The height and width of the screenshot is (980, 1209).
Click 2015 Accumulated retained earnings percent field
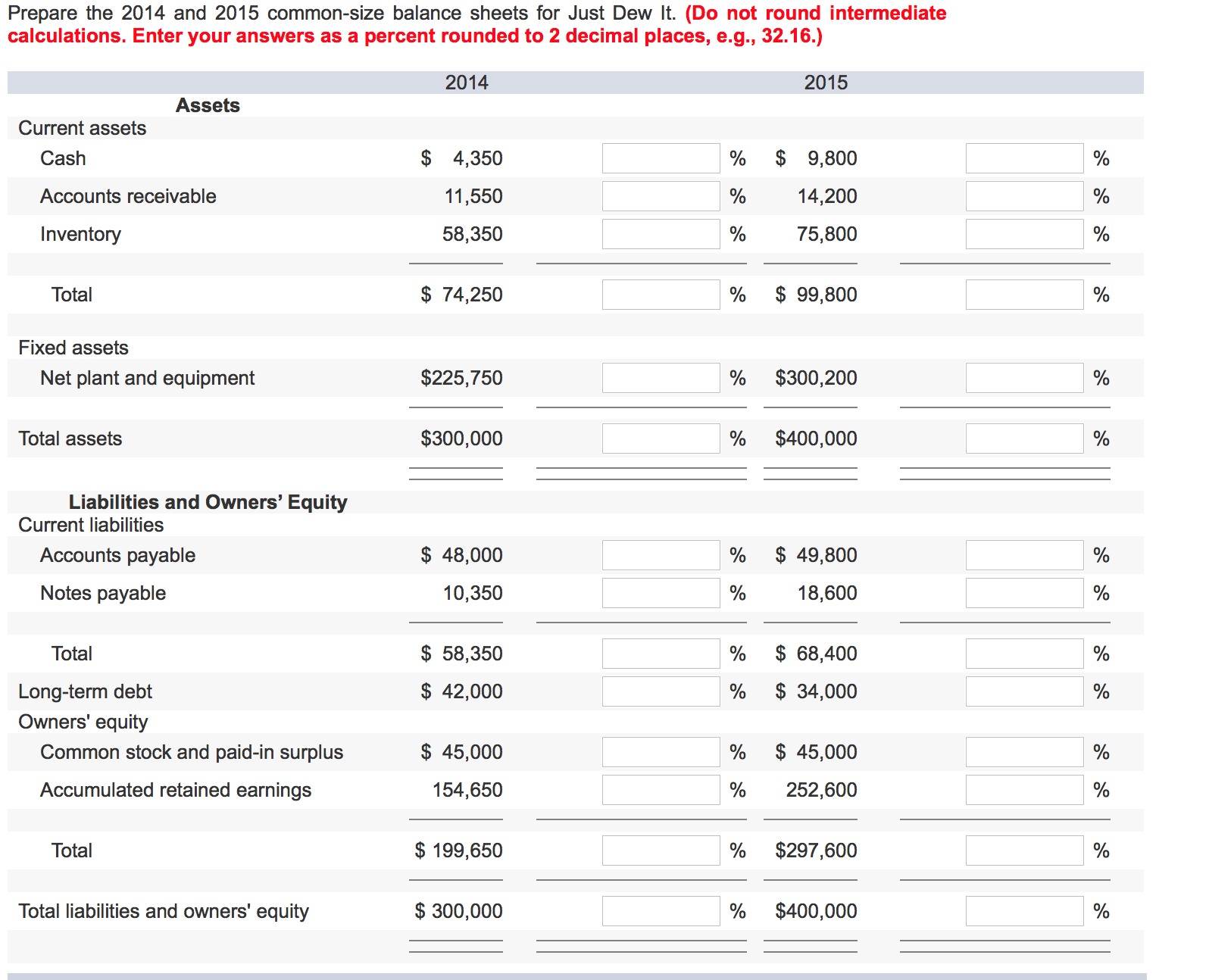tap(1024, 790)
